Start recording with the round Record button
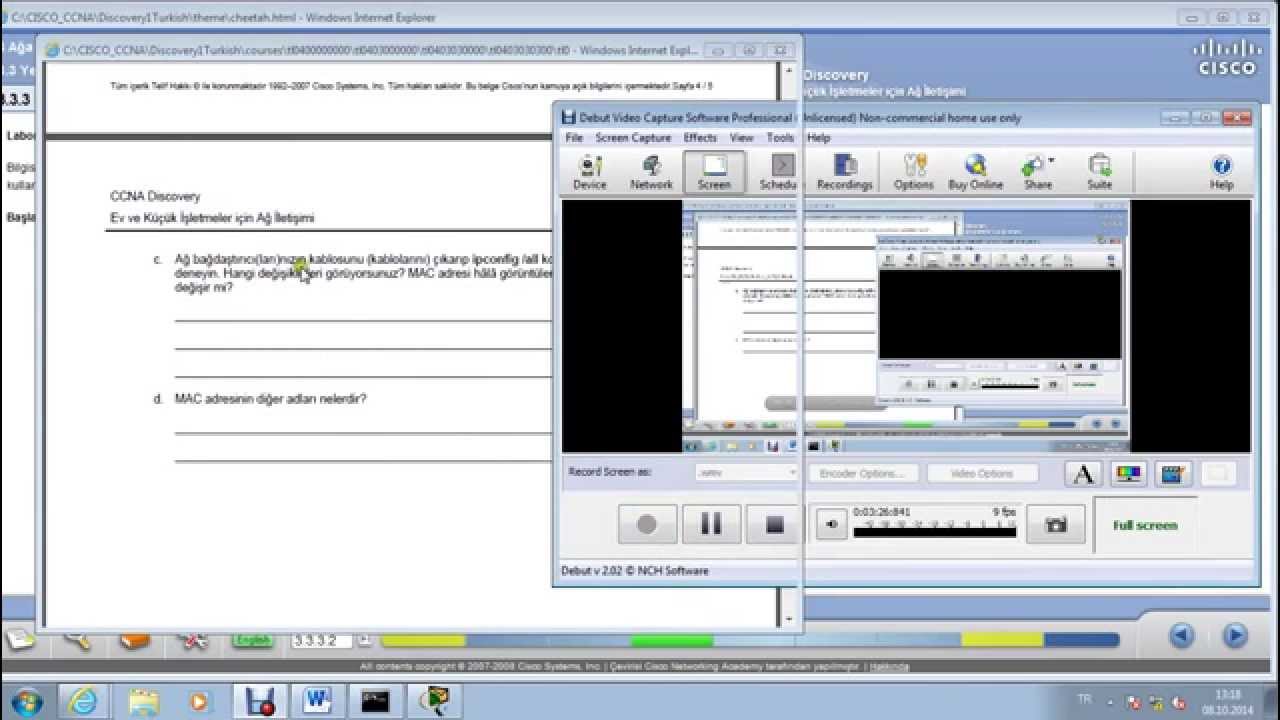 [x=647, y=524]
